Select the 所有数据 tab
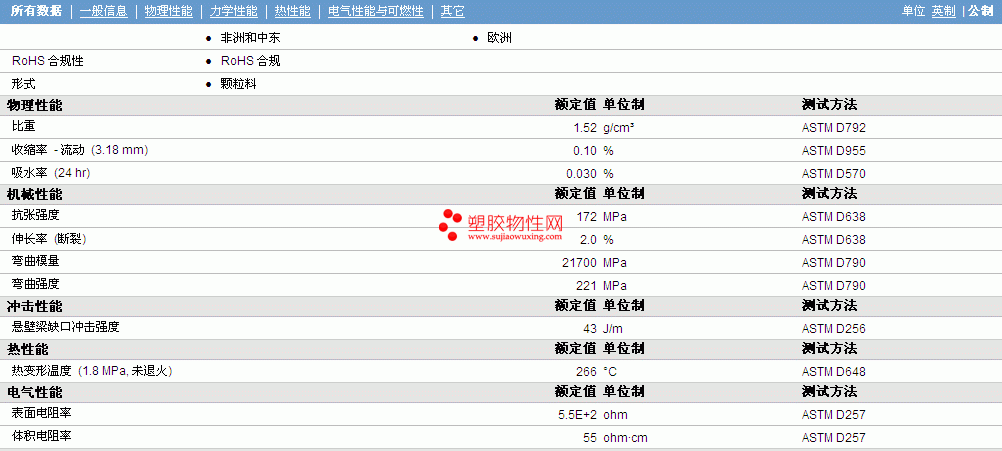Image resolution: width=1002 pixels, height=451 pixels. click(36, 11)
